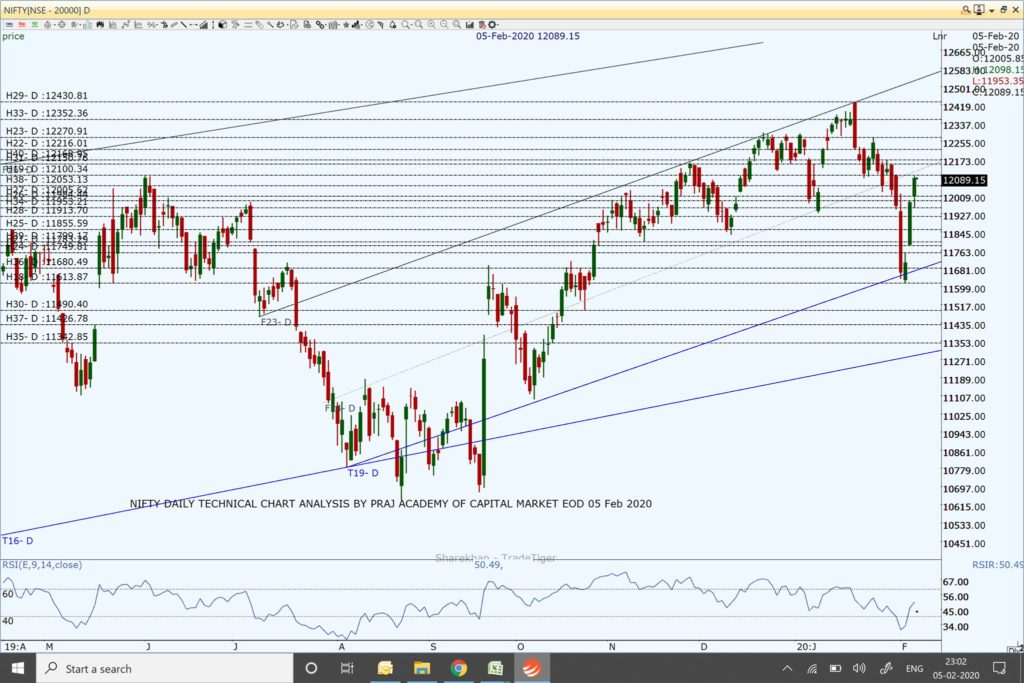Click the crosshair target icon in toolbar
Image resolution: width=1024 pixels, height=683 pixels.
pos(61,25)
